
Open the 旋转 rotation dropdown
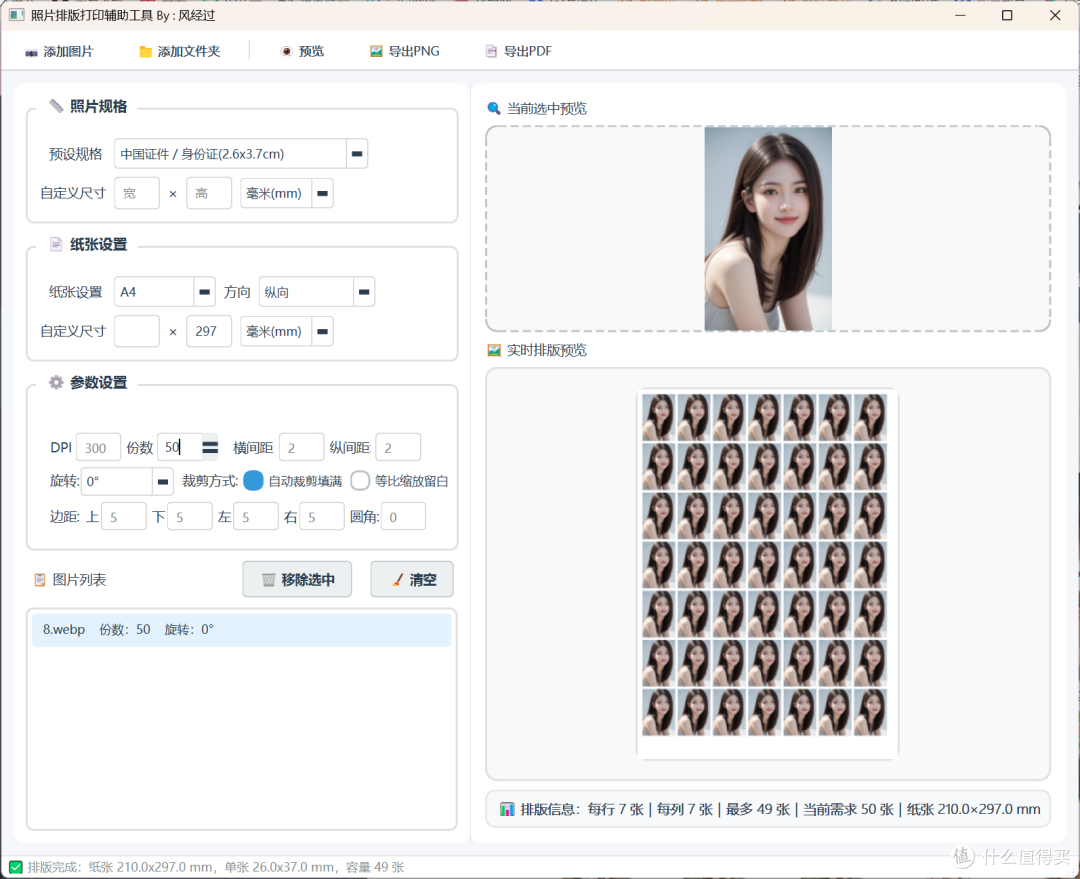click(x=163, y=482)
